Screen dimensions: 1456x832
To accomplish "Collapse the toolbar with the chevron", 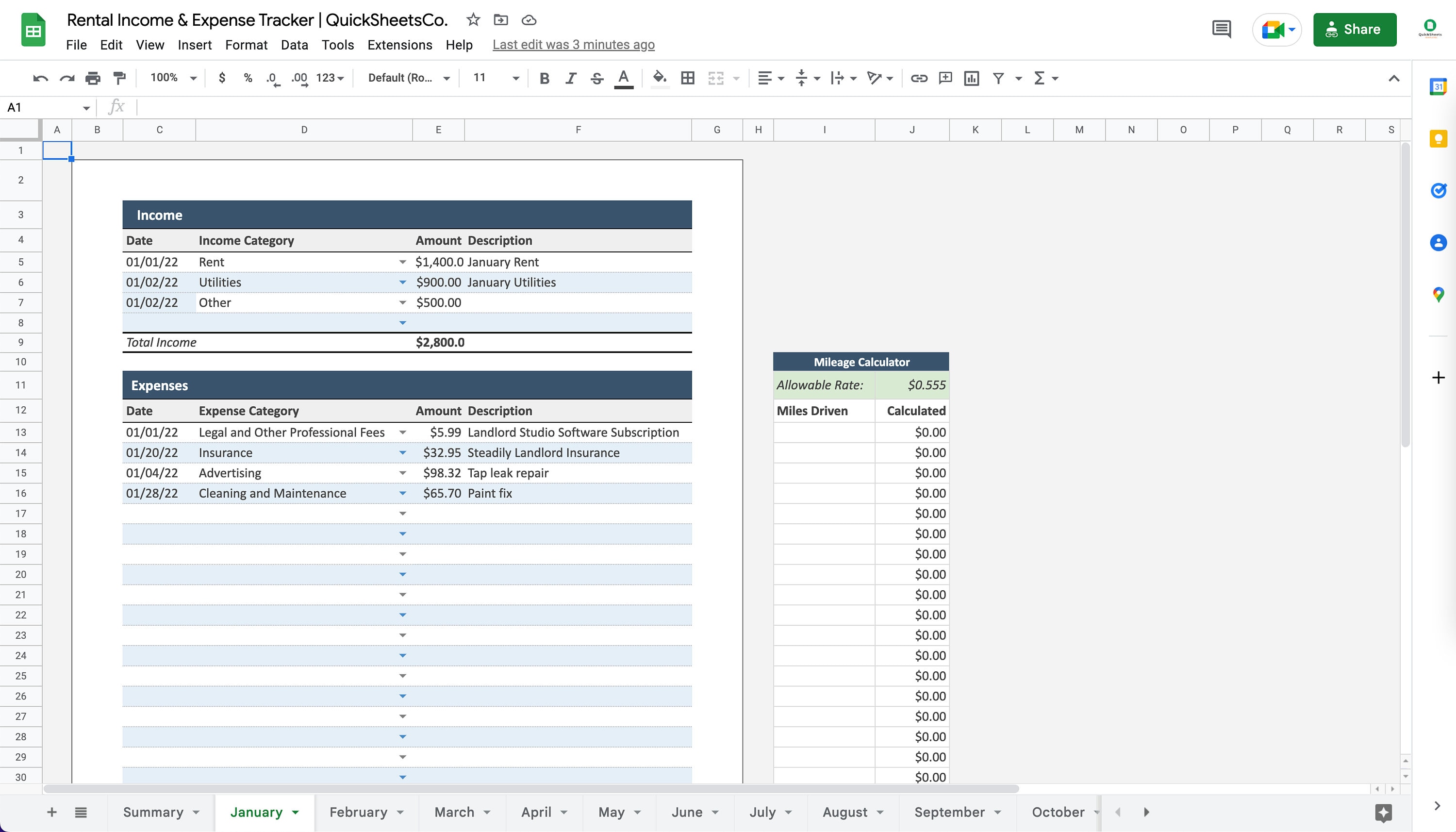I will [1394, 78].
